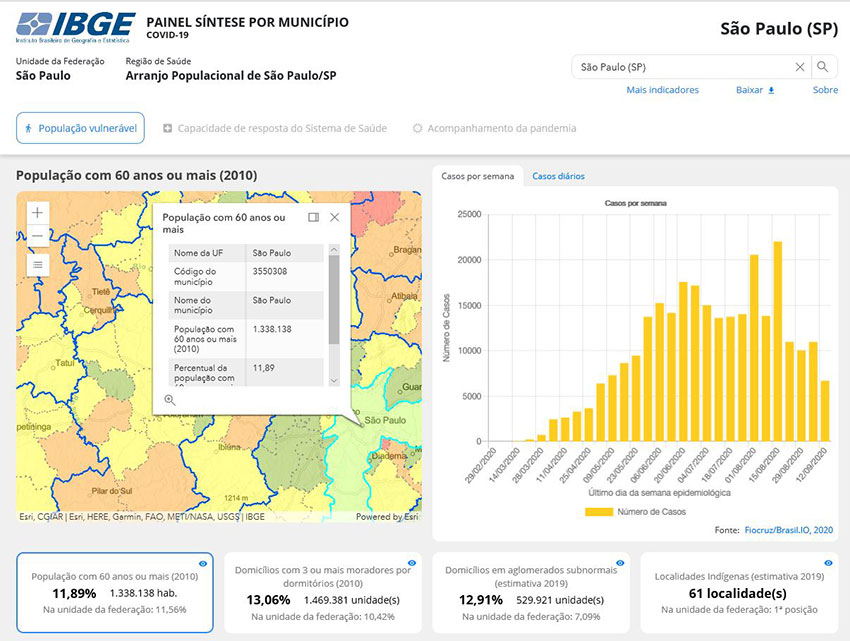
Task: Click the Número de Casos legend swatch
Action: click(x=598, y=511)
